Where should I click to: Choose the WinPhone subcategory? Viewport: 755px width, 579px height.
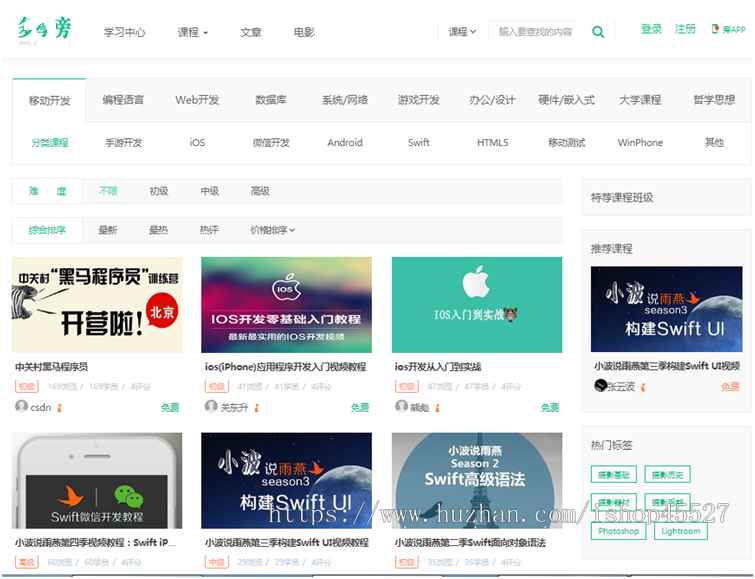640,143
